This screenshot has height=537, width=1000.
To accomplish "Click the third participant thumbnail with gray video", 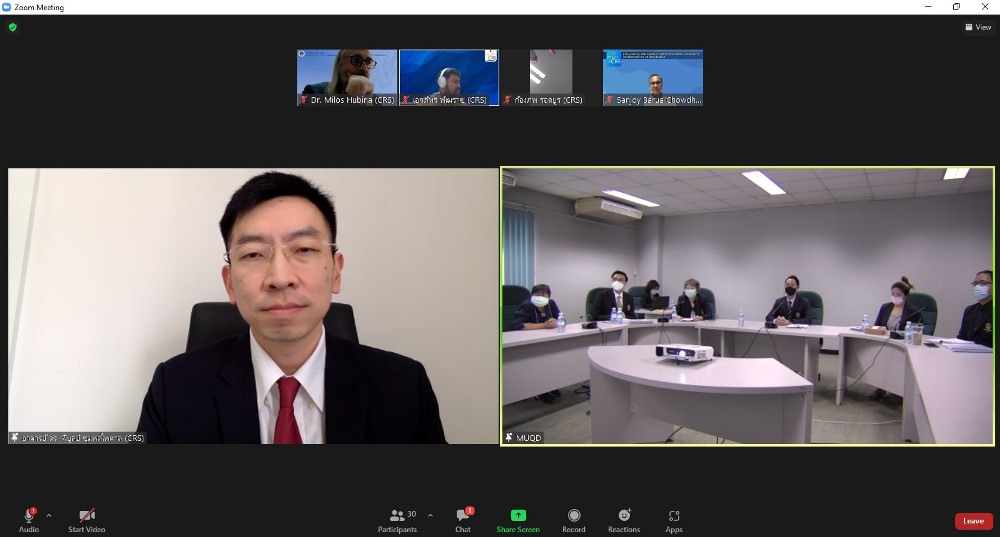I will point(550,77).
